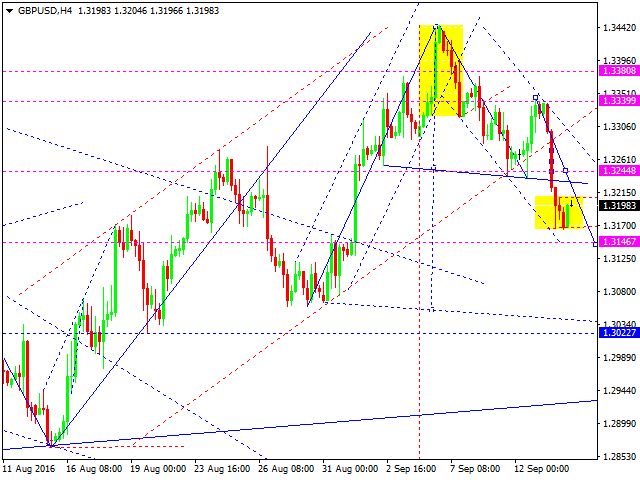Screen dimensions: 640x480
Task: Select the 31 Aug 00:00 time label
Action: pos(350,469)
